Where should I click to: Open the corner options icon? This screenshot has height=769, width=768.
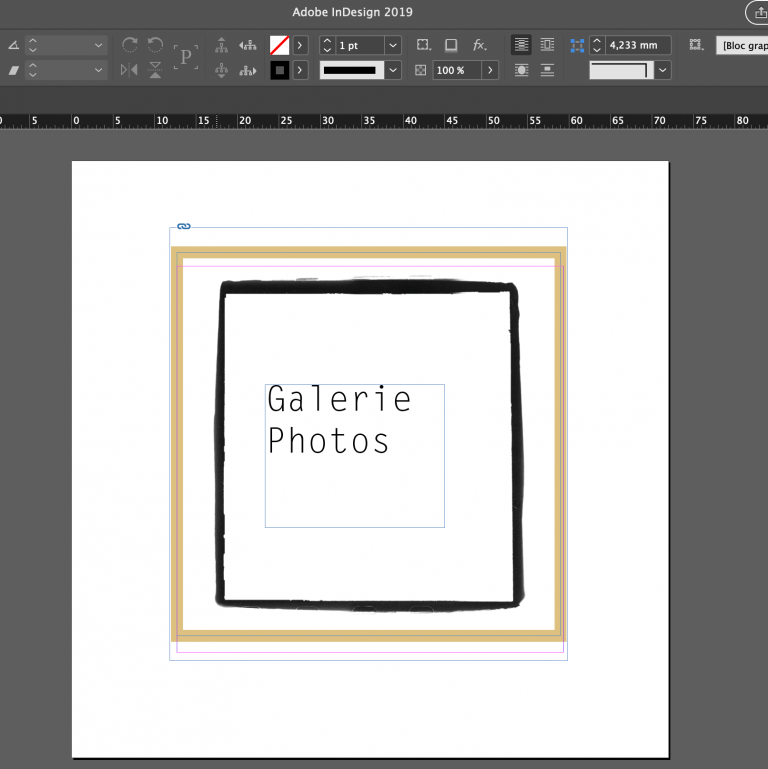424,45
